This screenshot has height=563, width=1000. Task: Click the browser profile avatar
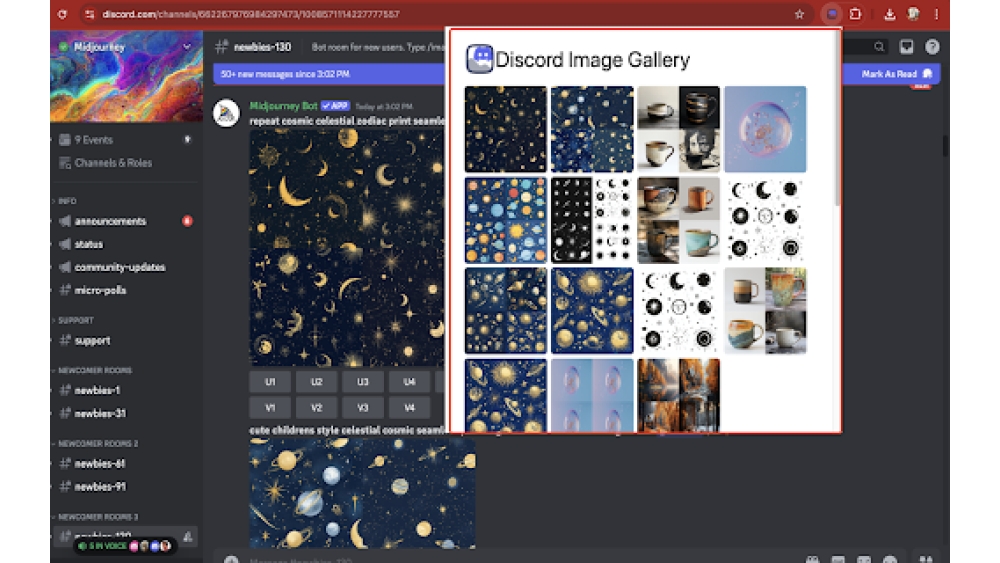pos(913,14)
